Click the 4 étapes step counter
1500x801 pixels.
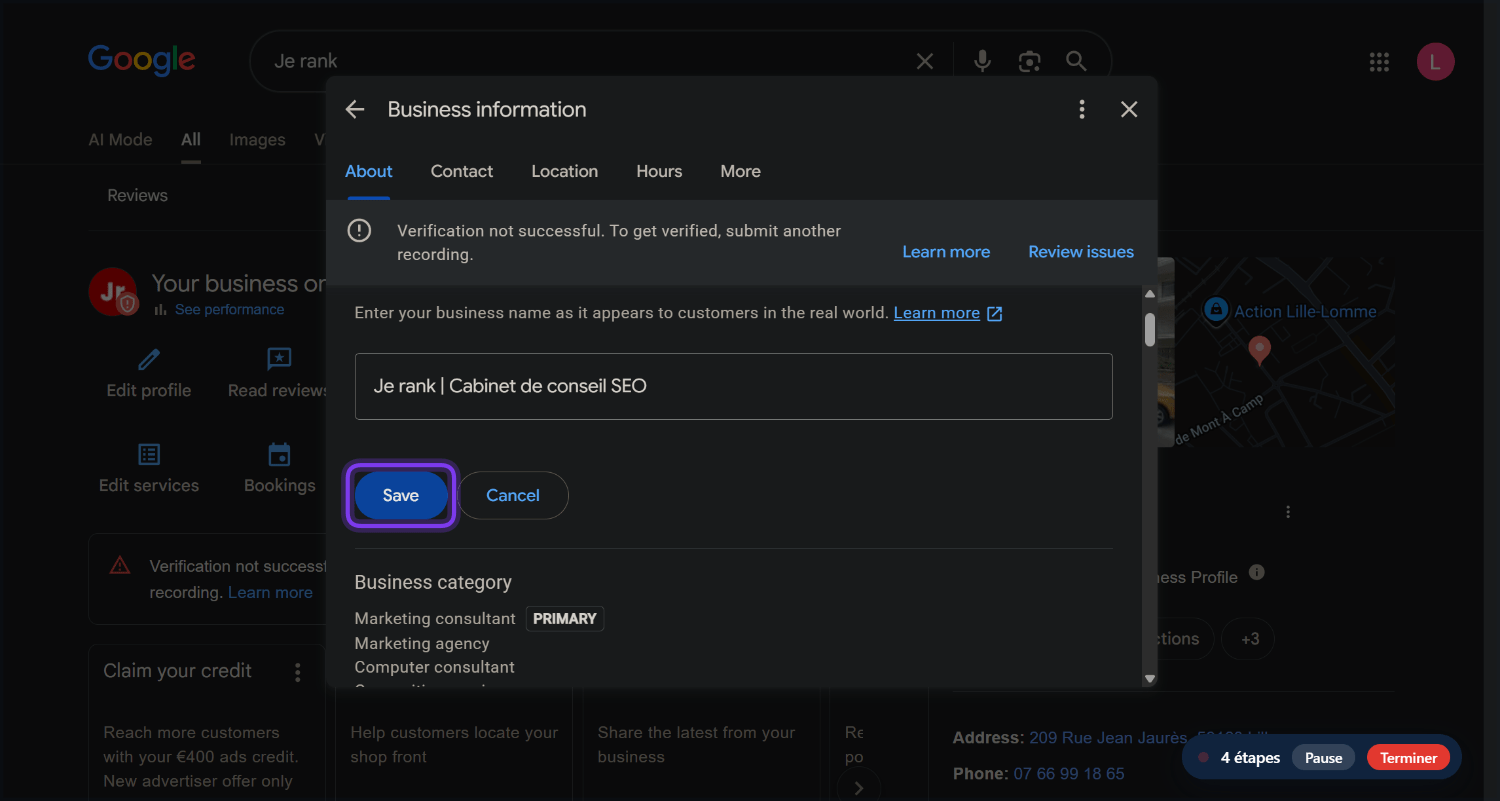[x=1250, y=758]
